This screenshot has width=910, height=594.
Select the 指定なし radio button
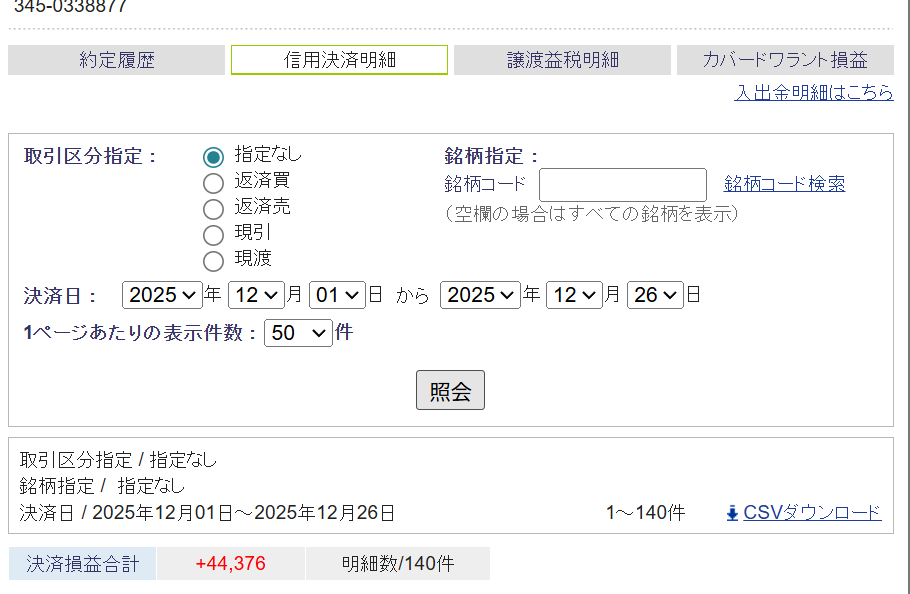pos(213,157)
